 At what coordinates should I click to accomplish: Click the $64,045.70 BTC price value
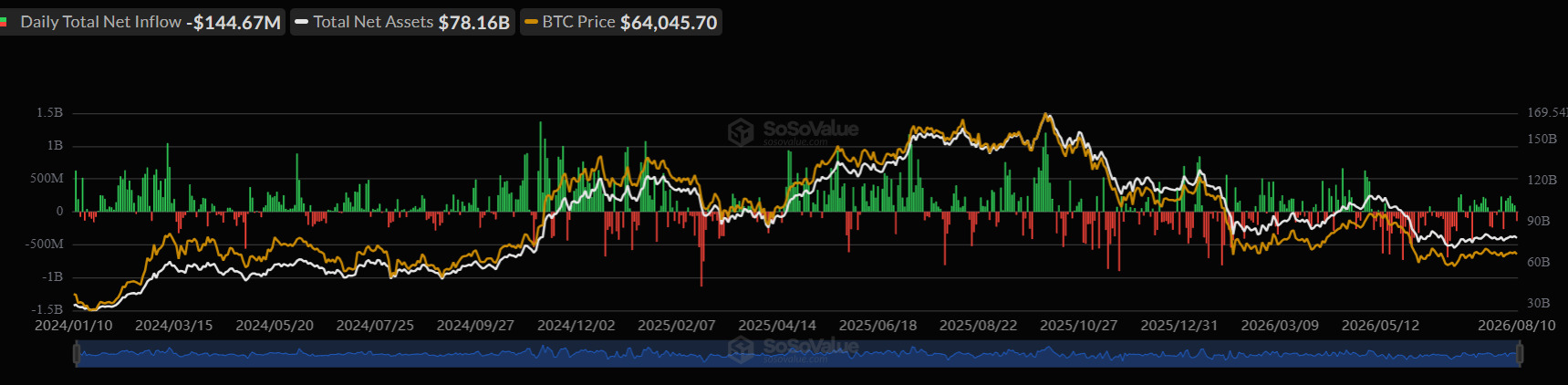point(669,23)
